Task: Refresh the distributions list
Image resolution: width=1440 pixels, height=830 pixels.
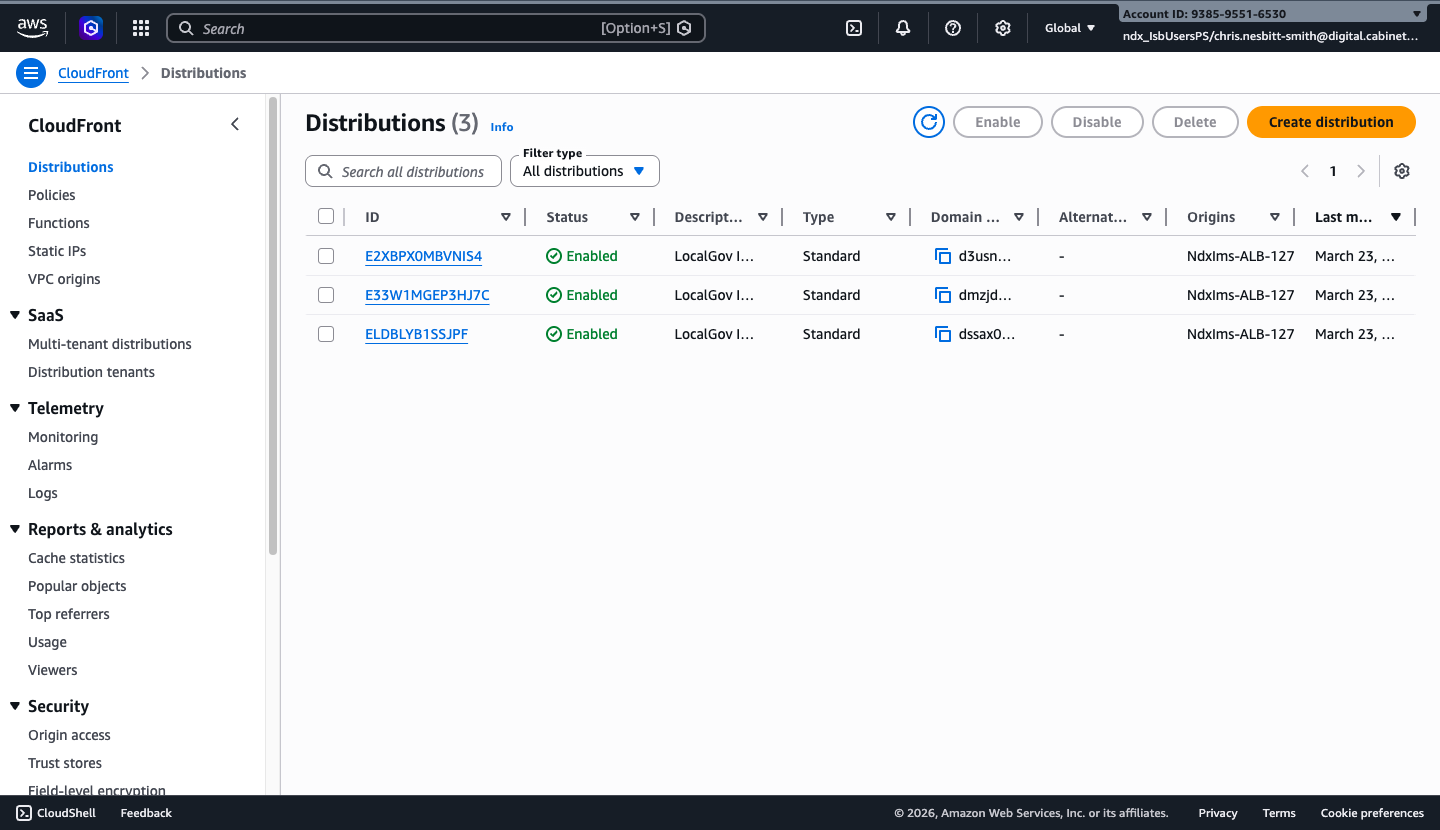Action: 928,121
